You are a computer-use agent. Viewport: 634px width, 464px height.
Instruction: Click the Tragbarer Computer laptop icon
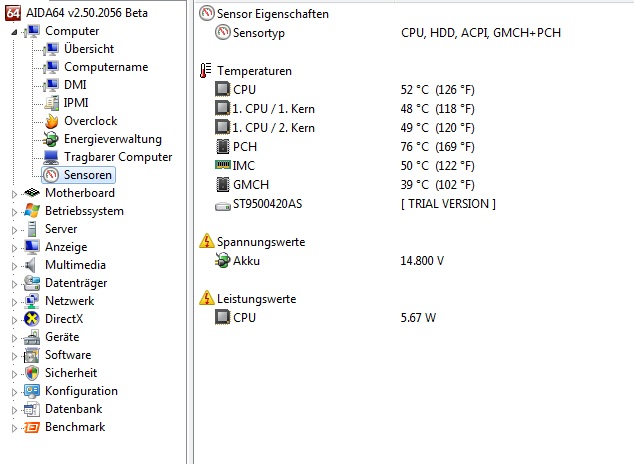[51, 157]
